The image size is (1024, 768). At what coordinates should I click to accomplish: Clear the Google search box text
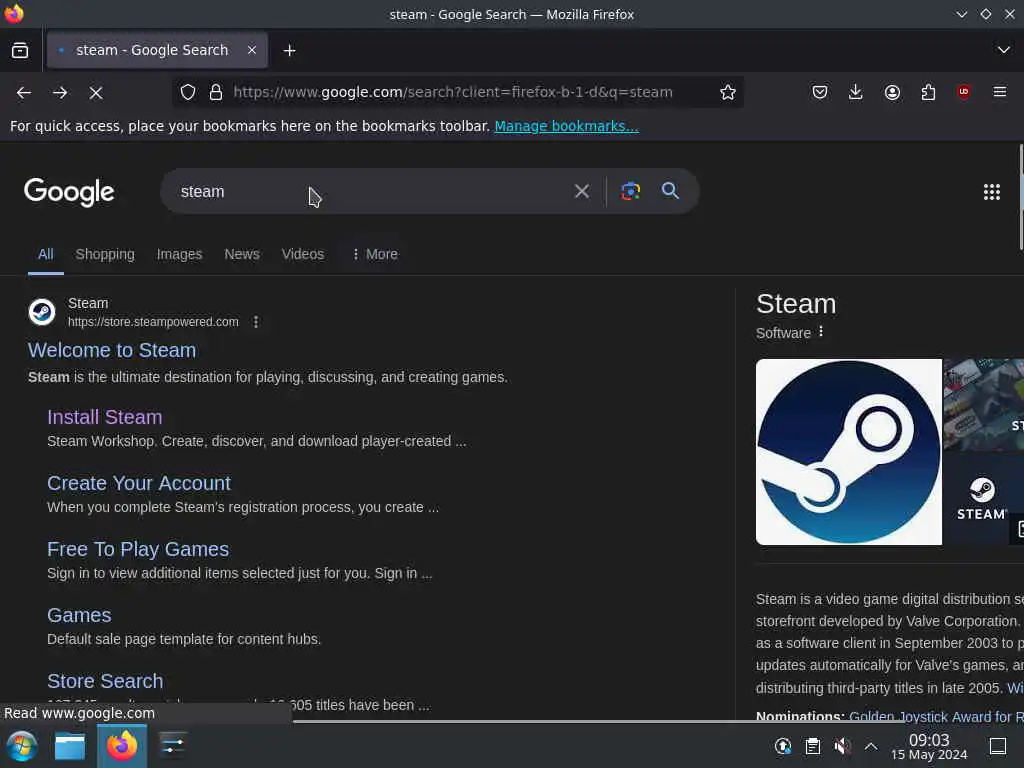tap(581, 191)
